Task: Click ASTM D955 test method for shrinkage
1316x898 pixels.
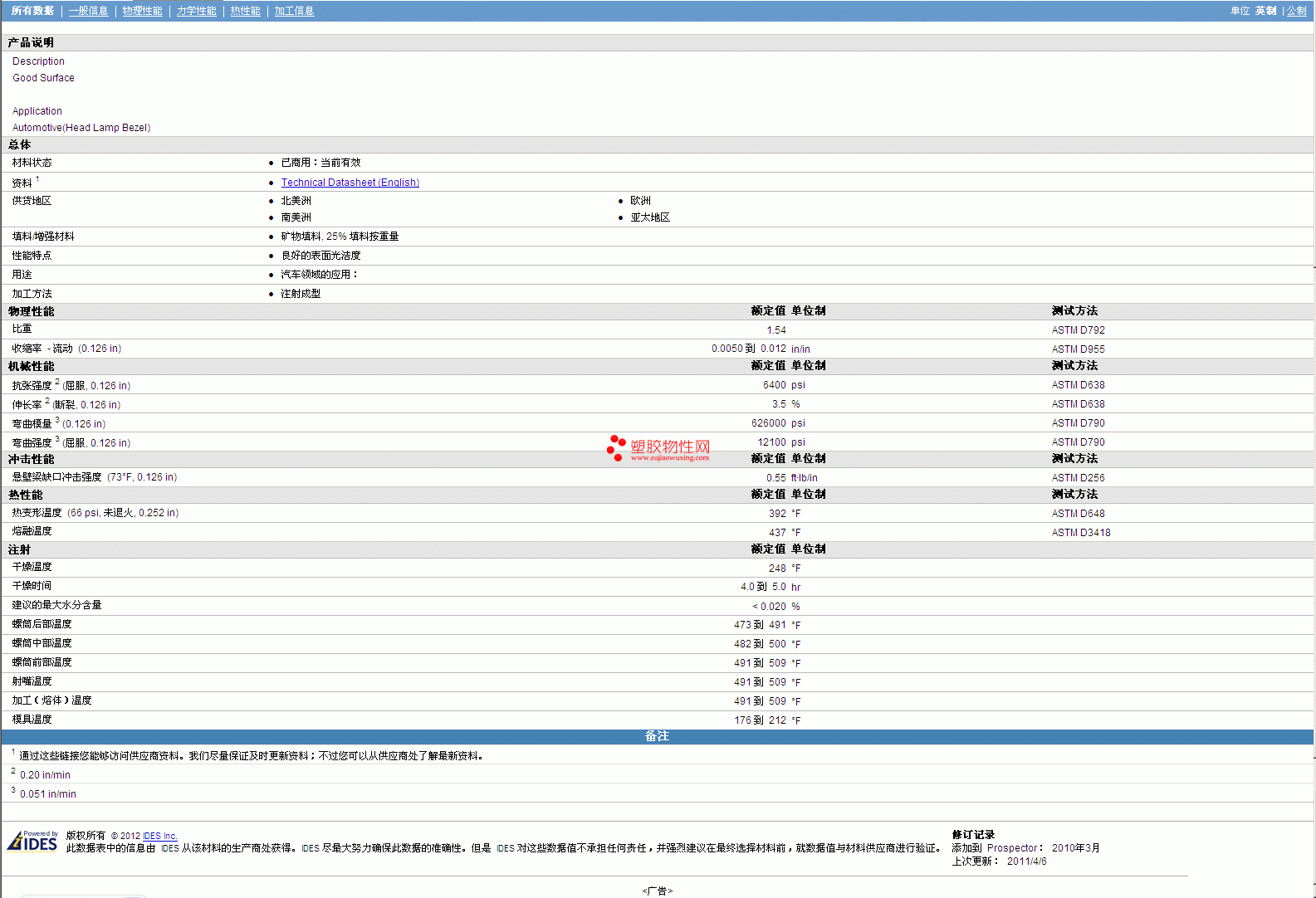Action: (1078, 349)
